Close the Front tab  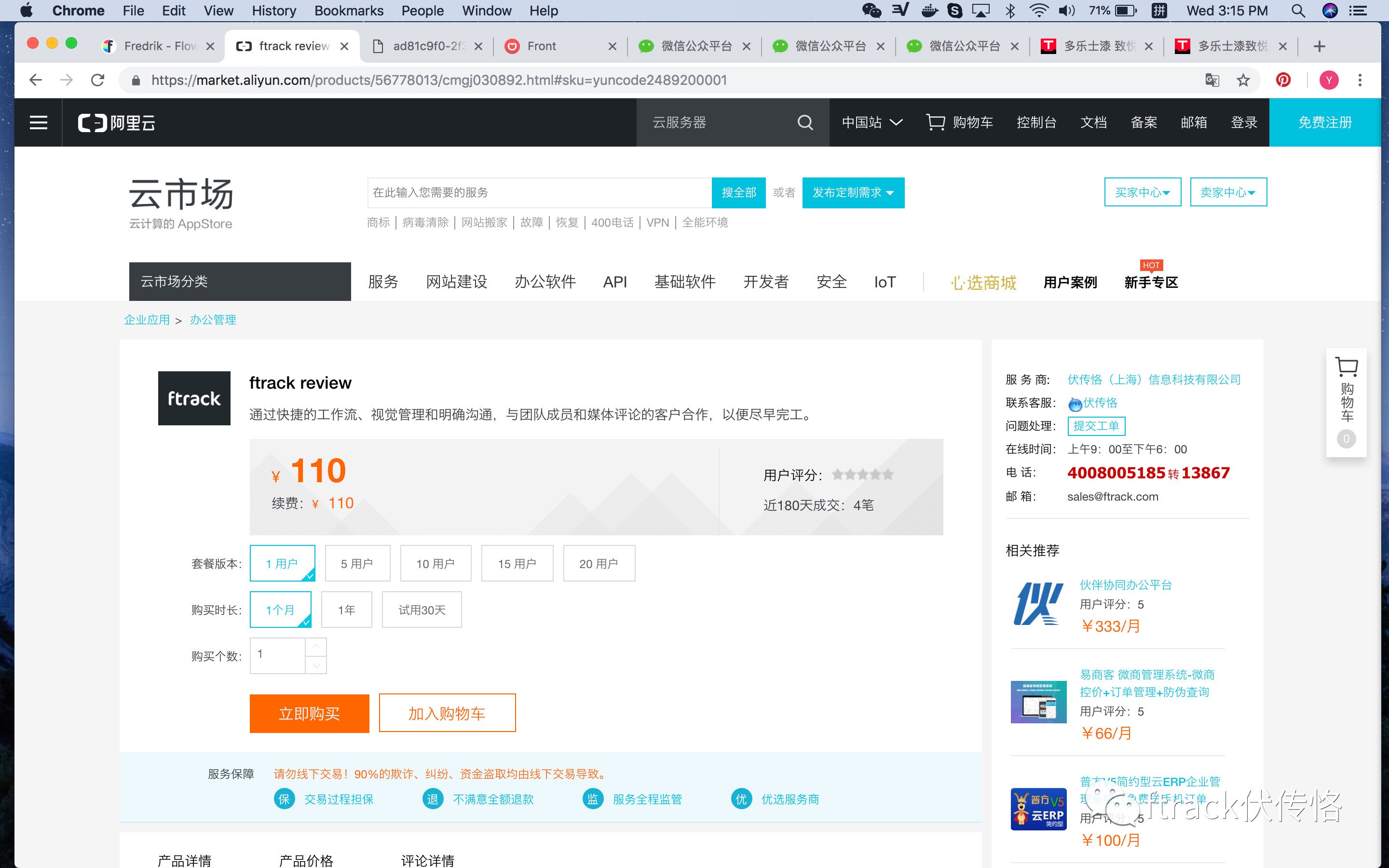[x=613, y=46]
